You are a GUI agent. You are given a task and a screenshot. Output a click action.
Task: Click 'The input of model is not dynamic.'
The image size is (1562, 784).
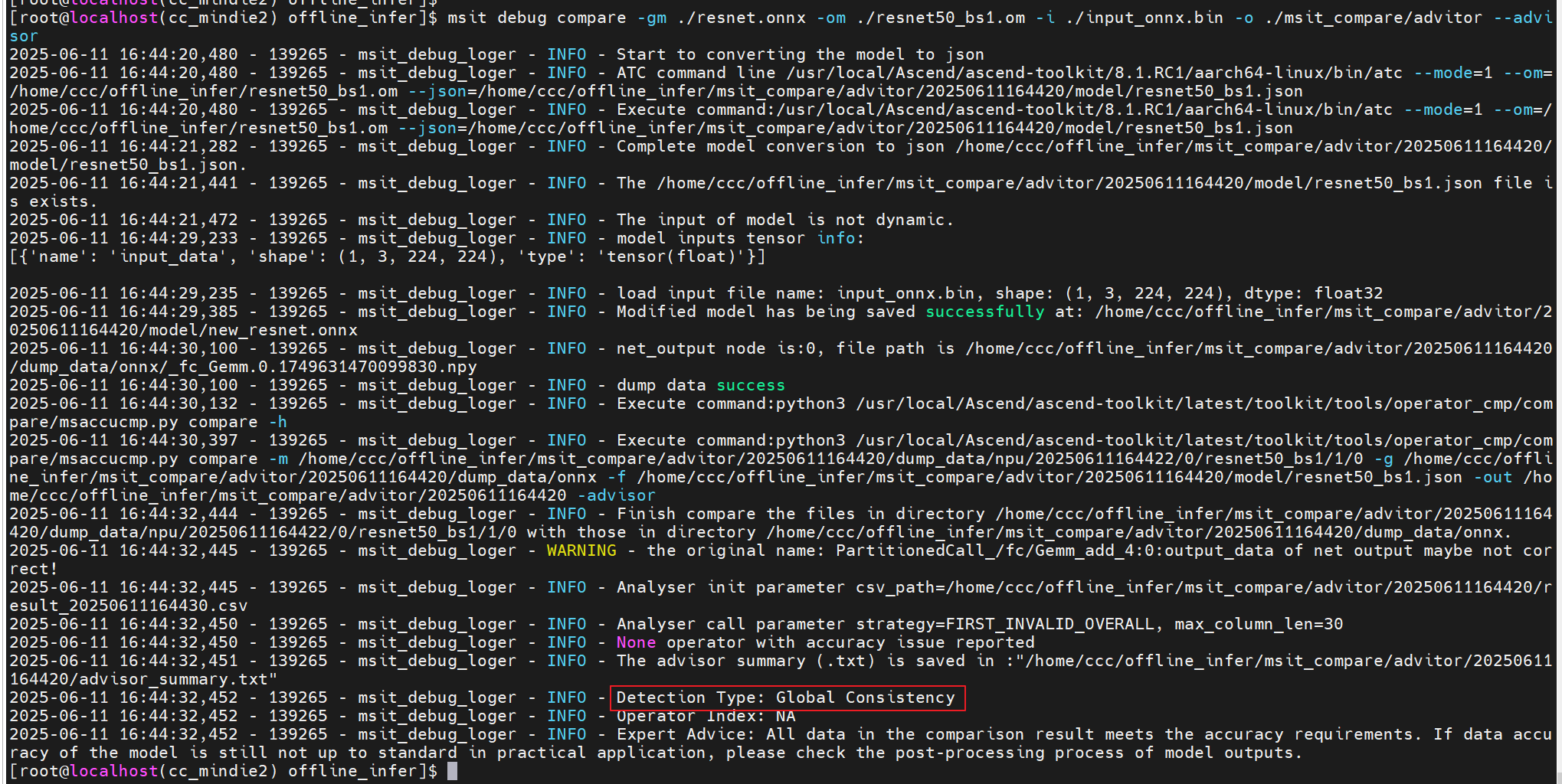tap(785, 220)
